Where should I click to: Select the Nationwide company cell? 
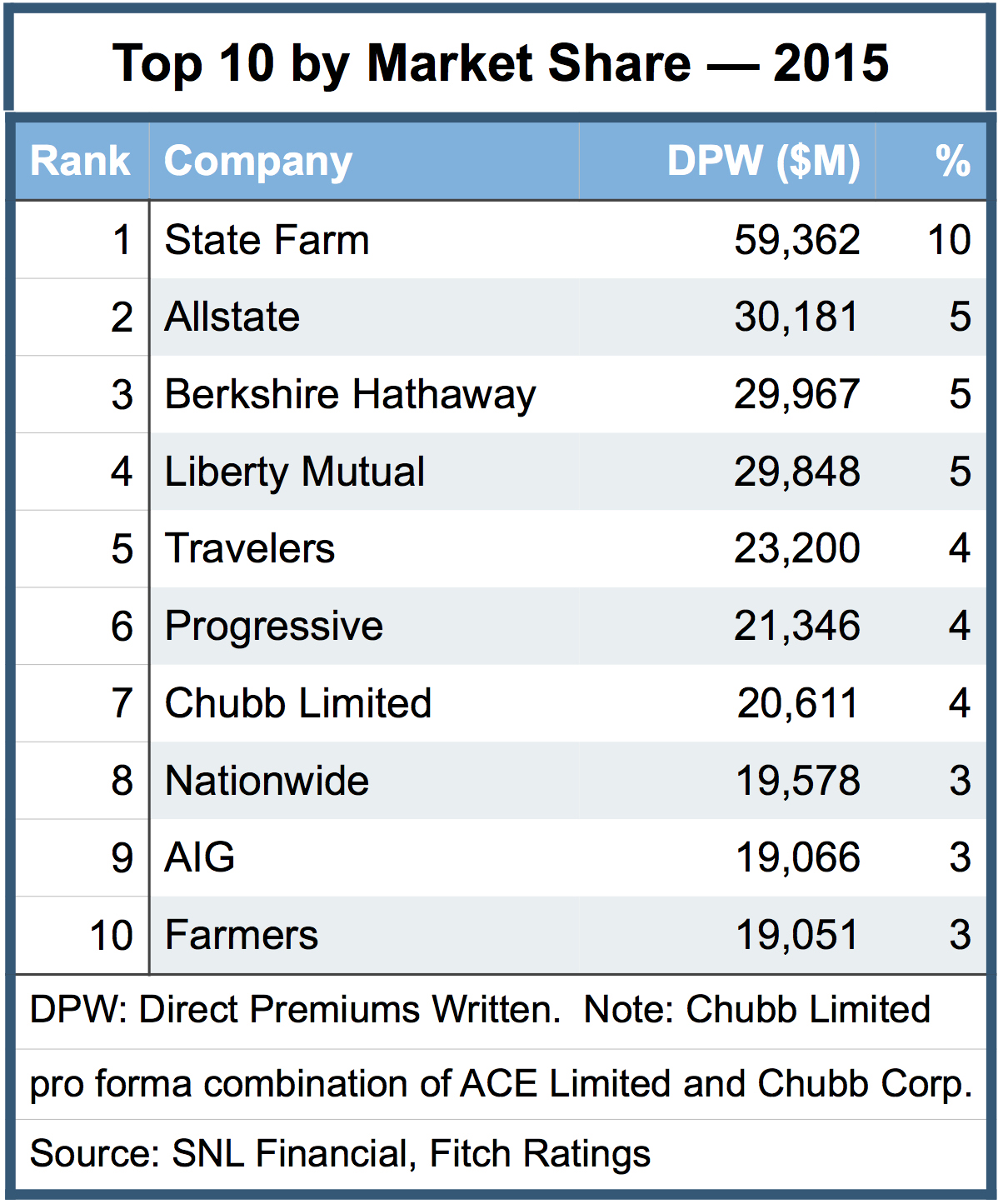[x=267, y=781]
